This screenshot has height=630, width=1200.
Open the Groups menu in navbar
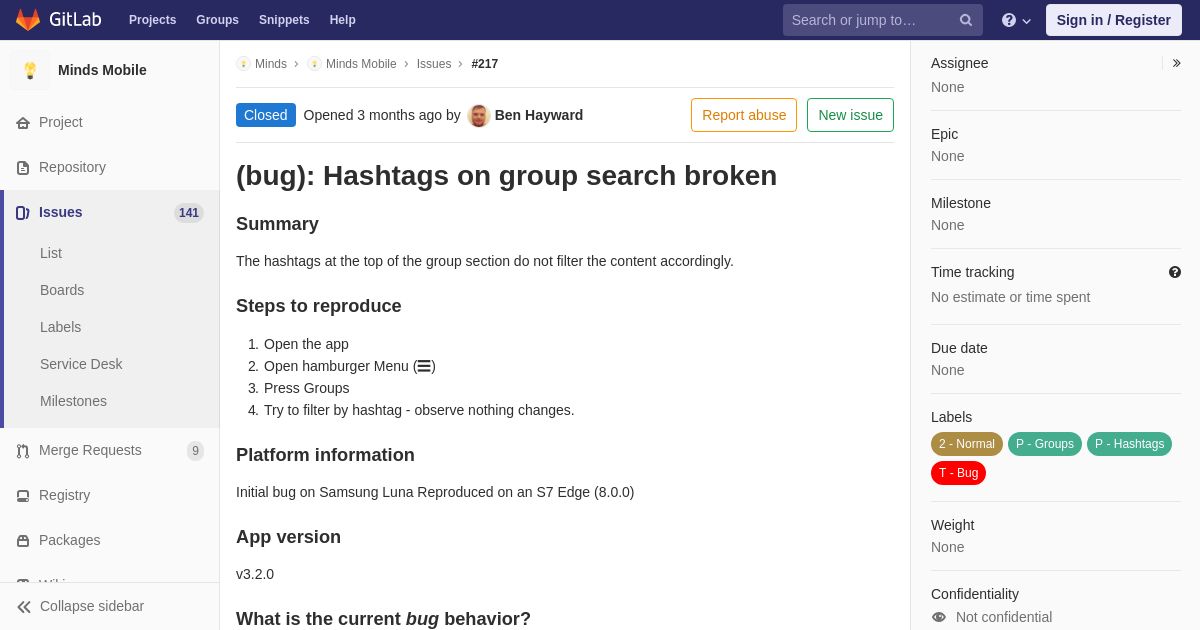[217, 20]
